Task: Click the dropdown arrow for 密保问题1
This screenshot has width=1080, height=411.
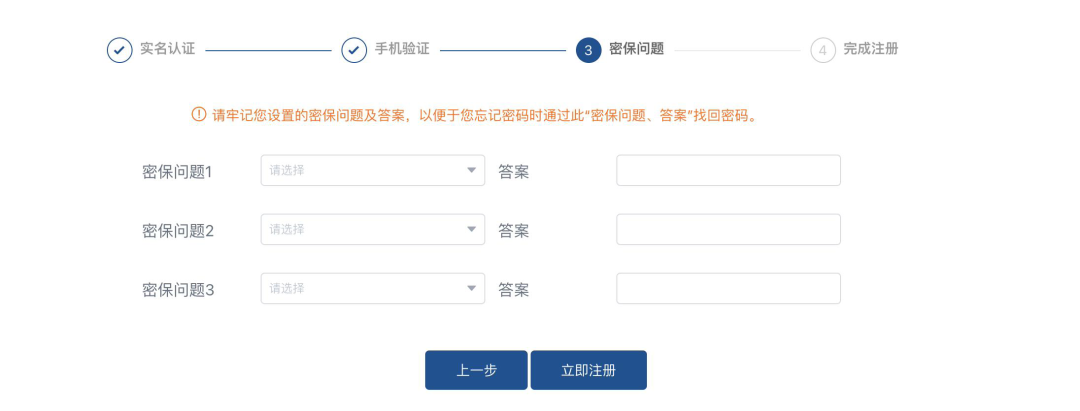Action: click(472, 170)
